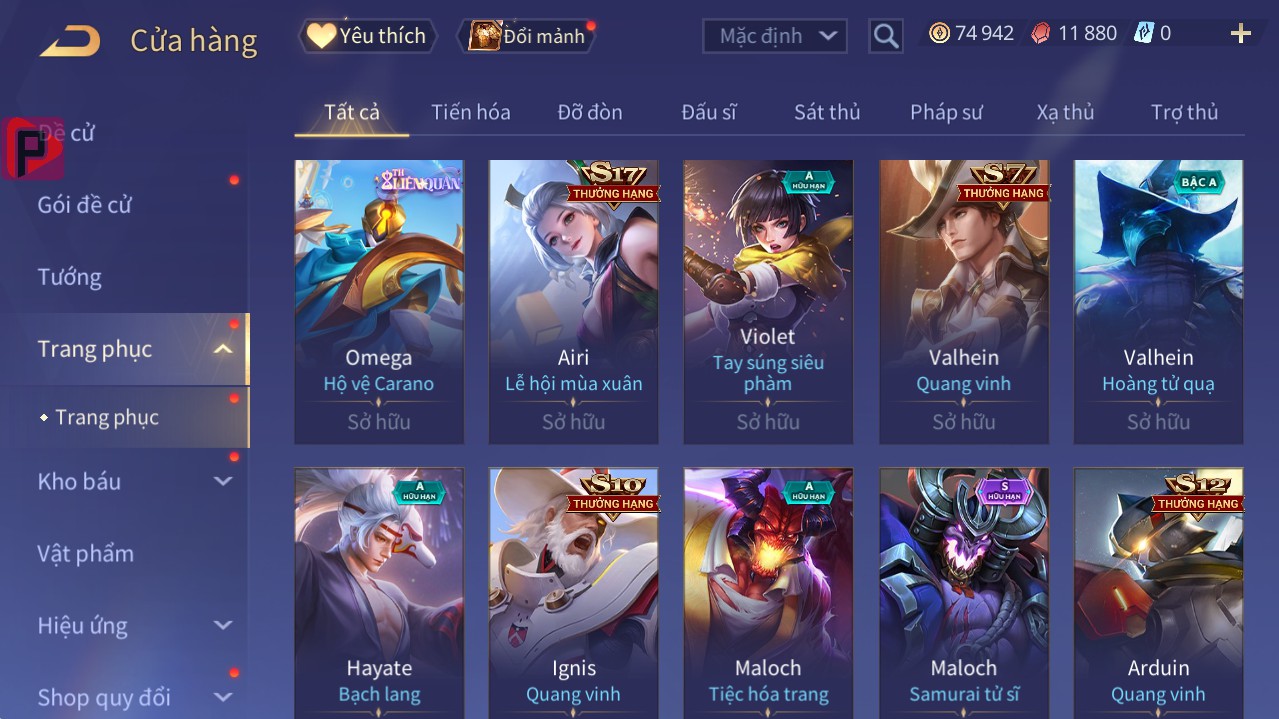Tap the golden back arrow icon
Screen dimensions: 1279x719
point(70,41)
